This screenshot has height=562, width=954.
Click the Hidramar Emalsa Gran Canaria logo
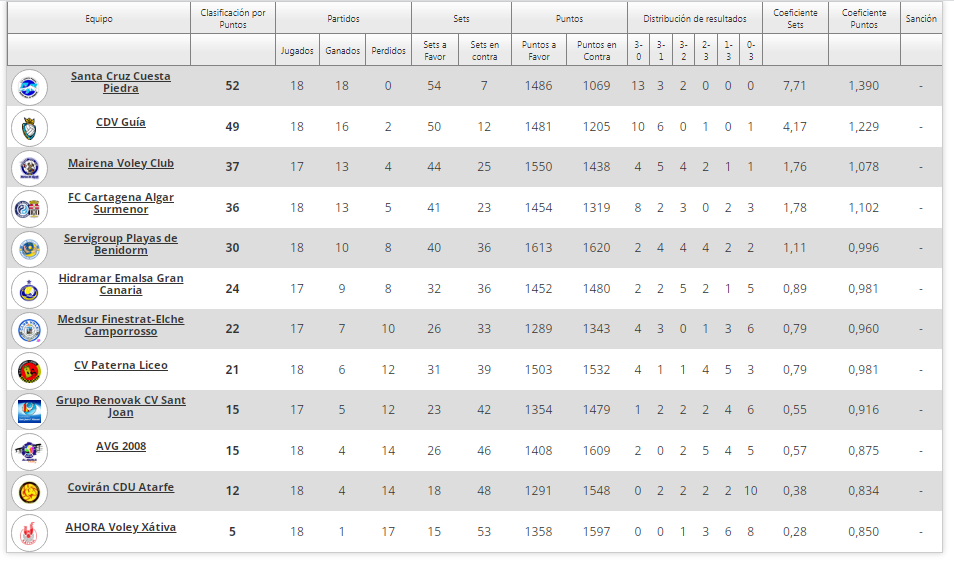coord(29,290)
